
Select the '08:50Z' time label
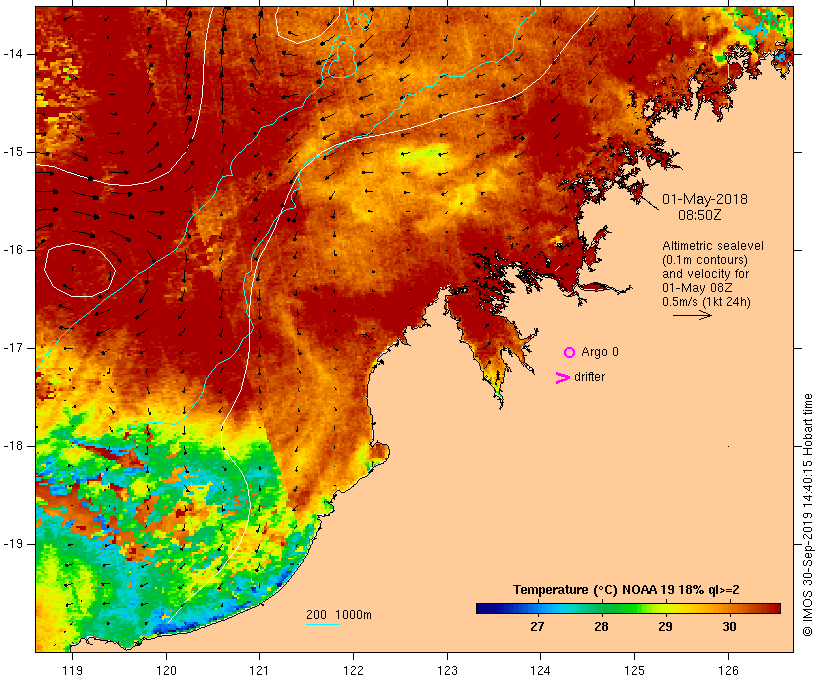(x=699, y=215)
